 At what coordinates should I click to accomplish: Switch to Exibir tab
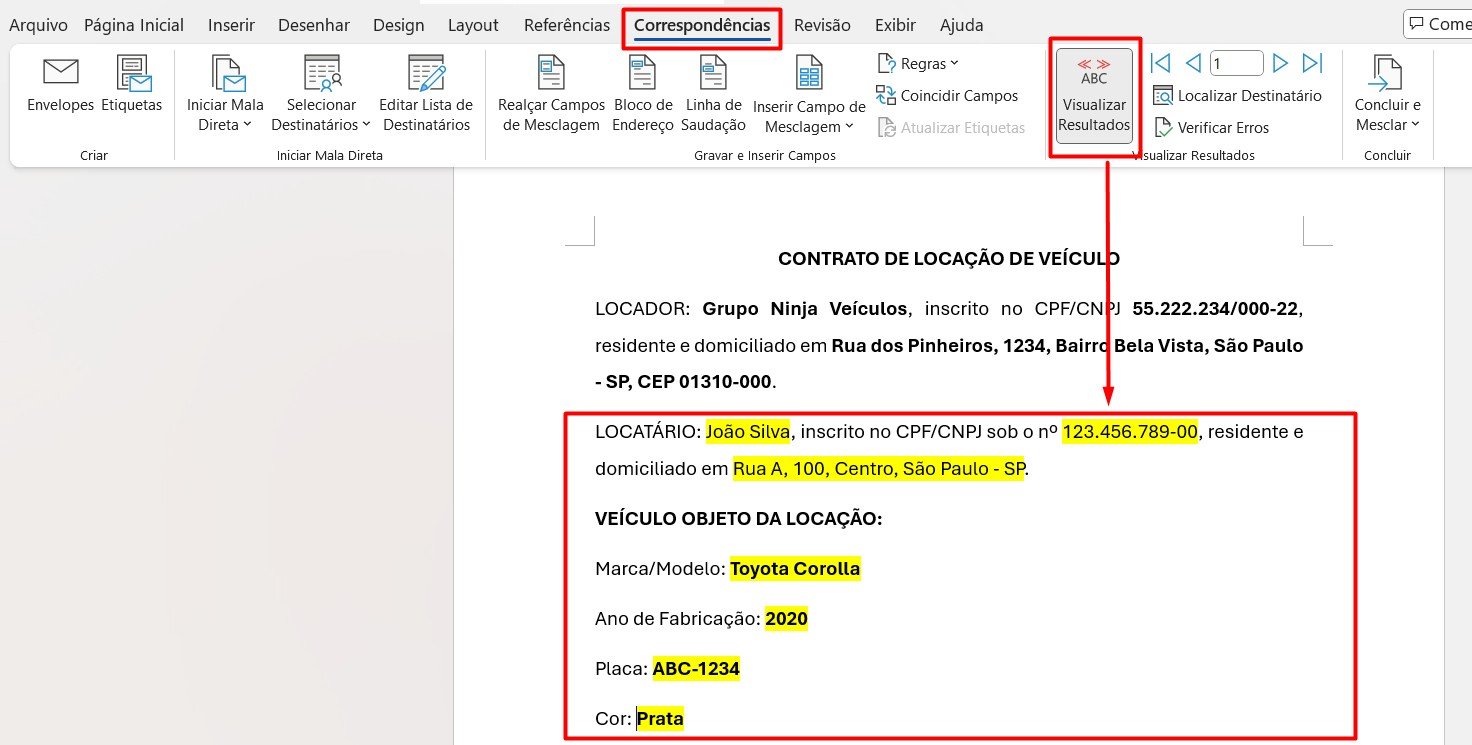895,25
